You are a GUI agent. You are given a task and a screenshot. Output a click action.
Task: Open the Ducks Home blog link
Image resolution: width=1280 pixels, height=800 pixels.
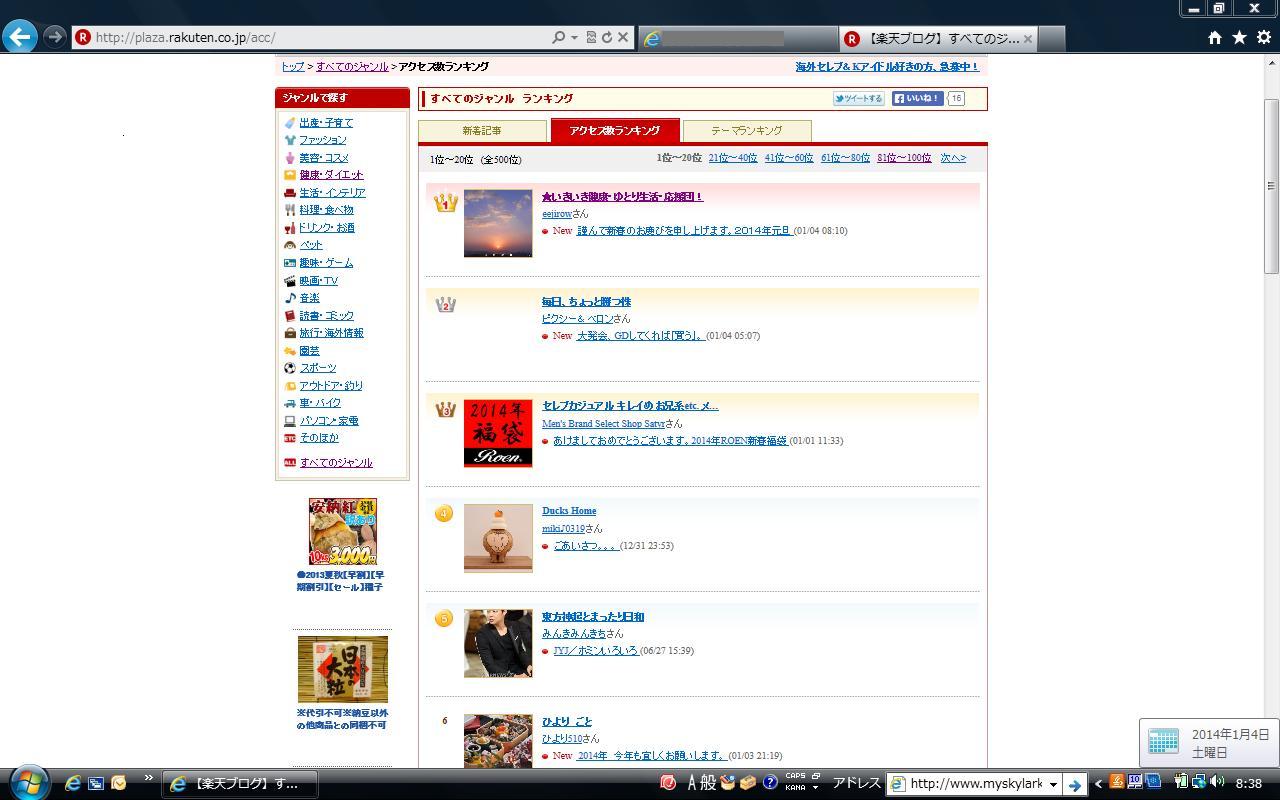[x=569, y=511]
